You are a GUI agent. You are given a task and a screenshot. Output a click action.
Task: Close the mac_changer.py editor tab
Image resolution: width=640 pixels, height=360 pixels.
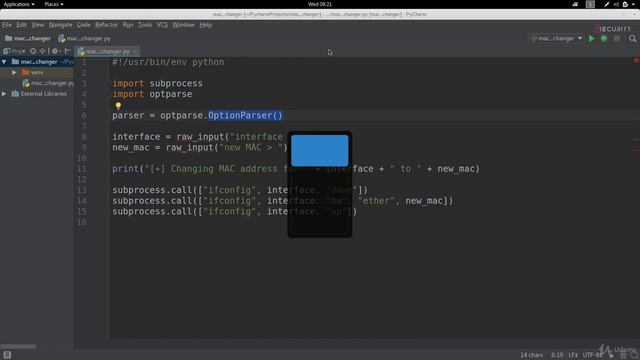click(x=134, y=51)
